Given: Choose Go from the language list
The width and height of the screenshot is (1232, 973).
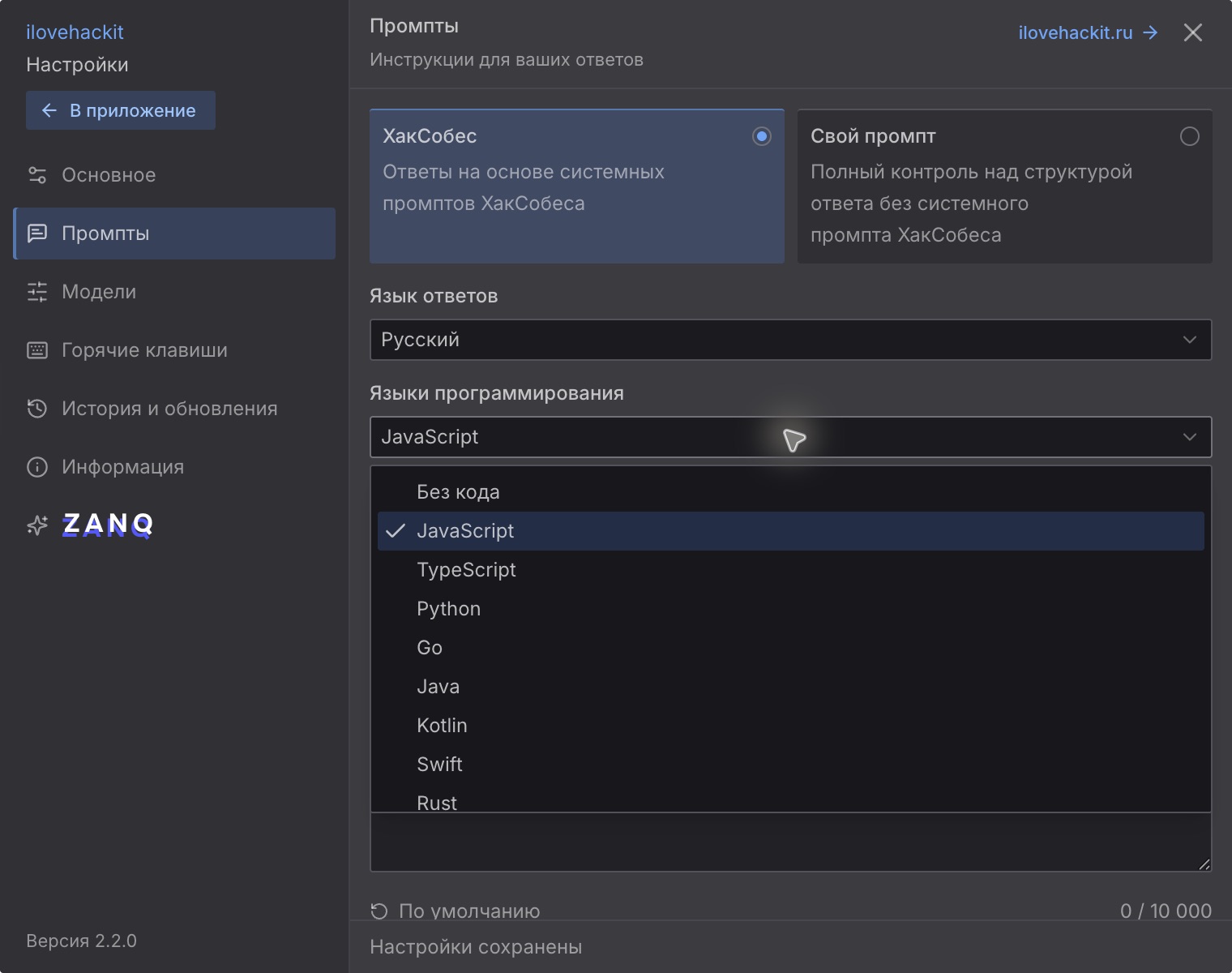Looking at the screenshot, I should (790, 648).
